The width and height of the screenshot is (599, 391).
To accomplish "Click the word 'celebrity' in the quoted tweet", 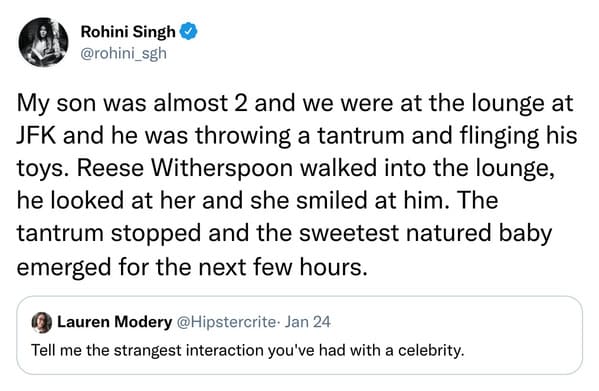I will point(431,350).
